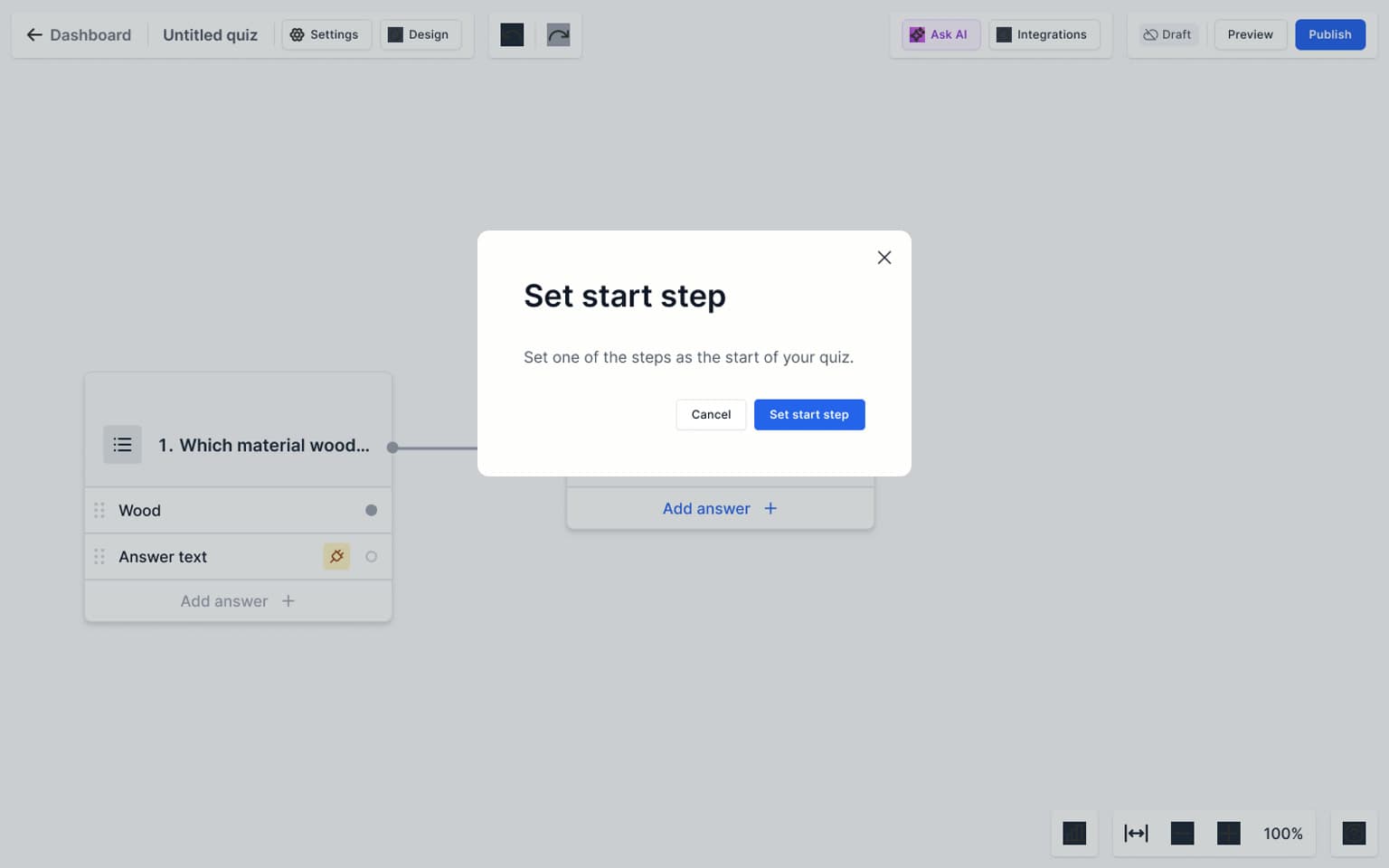Preview the quiz
Viewport: 1389px width, 868px height.
coord(1250,34)
